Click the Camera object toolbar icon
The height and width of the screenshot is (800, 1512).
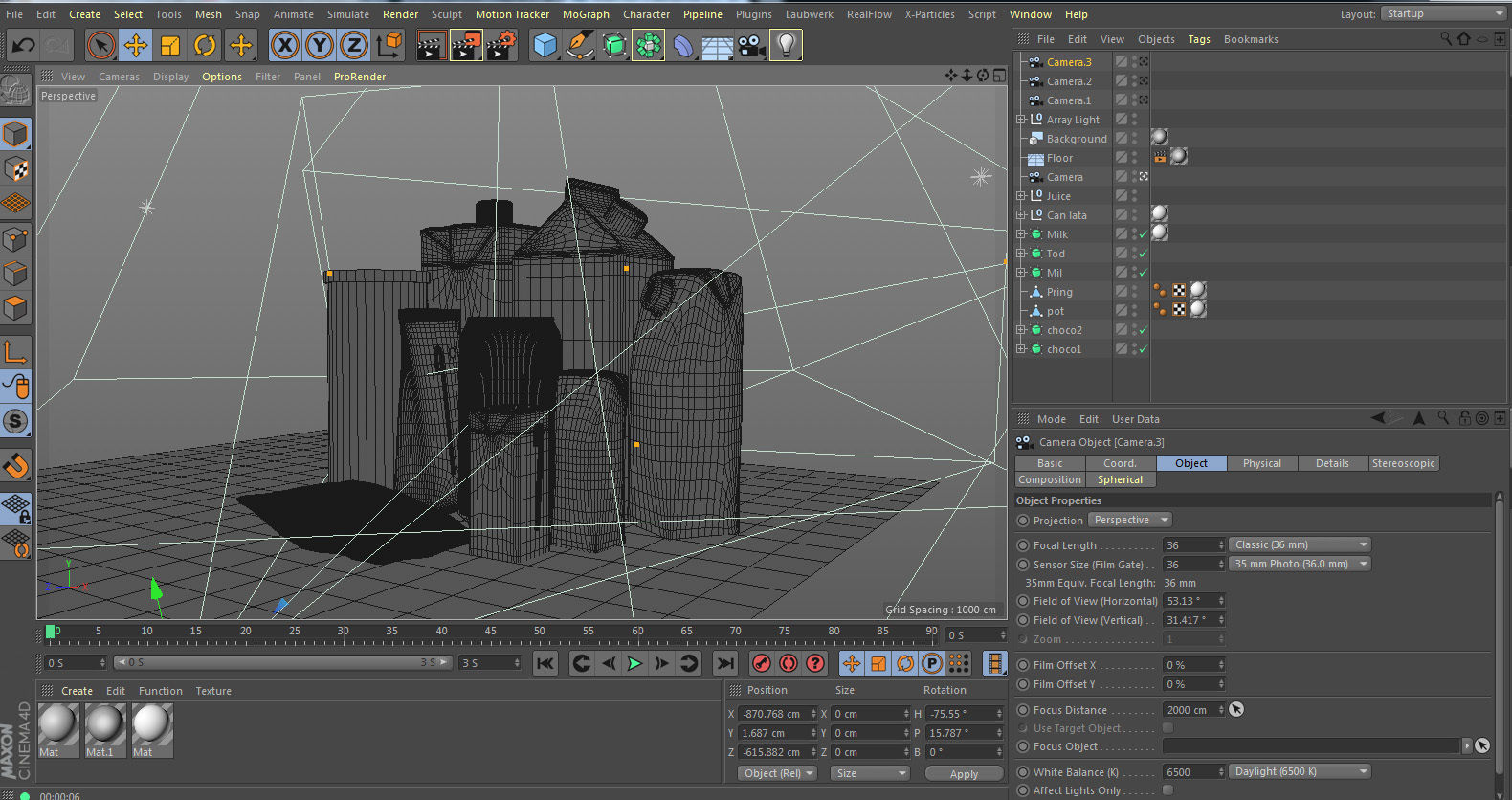[x=752, y=45]
